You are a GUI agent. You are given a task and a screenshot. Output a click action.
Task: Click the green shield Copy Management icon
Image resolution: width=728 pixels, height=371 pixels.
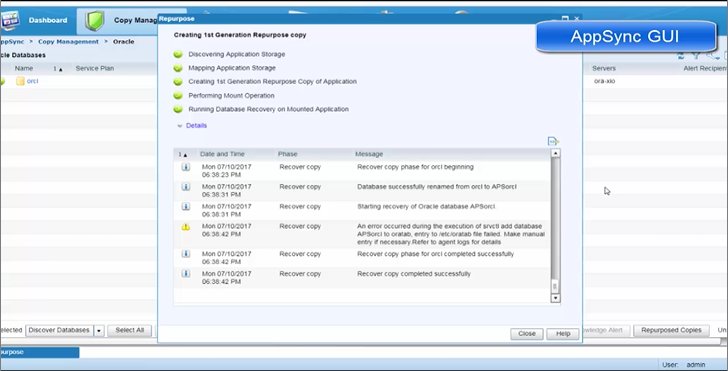pos(94,20)
